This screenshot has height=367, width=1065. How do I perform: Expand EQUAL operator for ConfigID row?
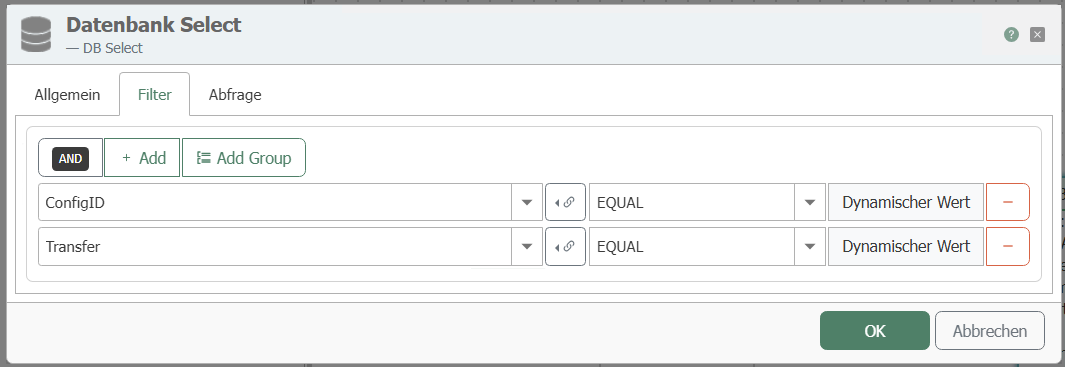coord(810,202)
